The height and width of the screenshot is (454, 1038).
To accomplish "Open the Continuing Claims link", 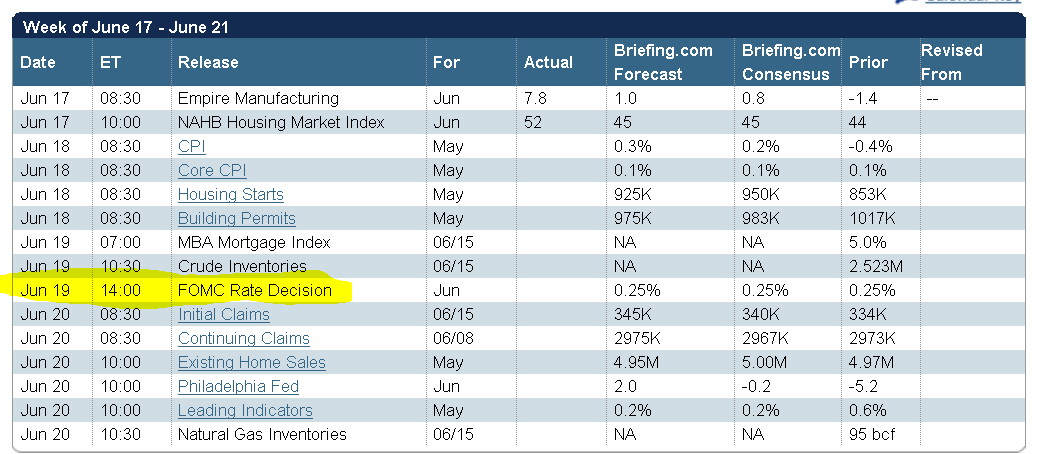I will (x=243, y=338).
